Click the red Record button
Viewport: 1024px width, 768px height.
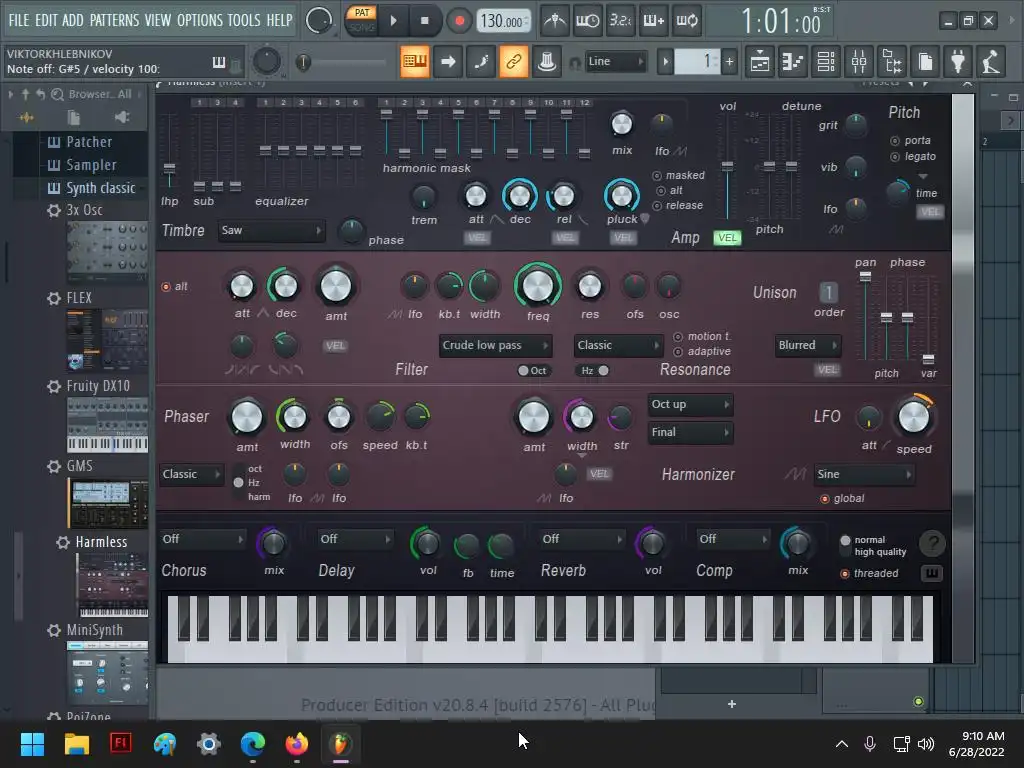[459, 21]
